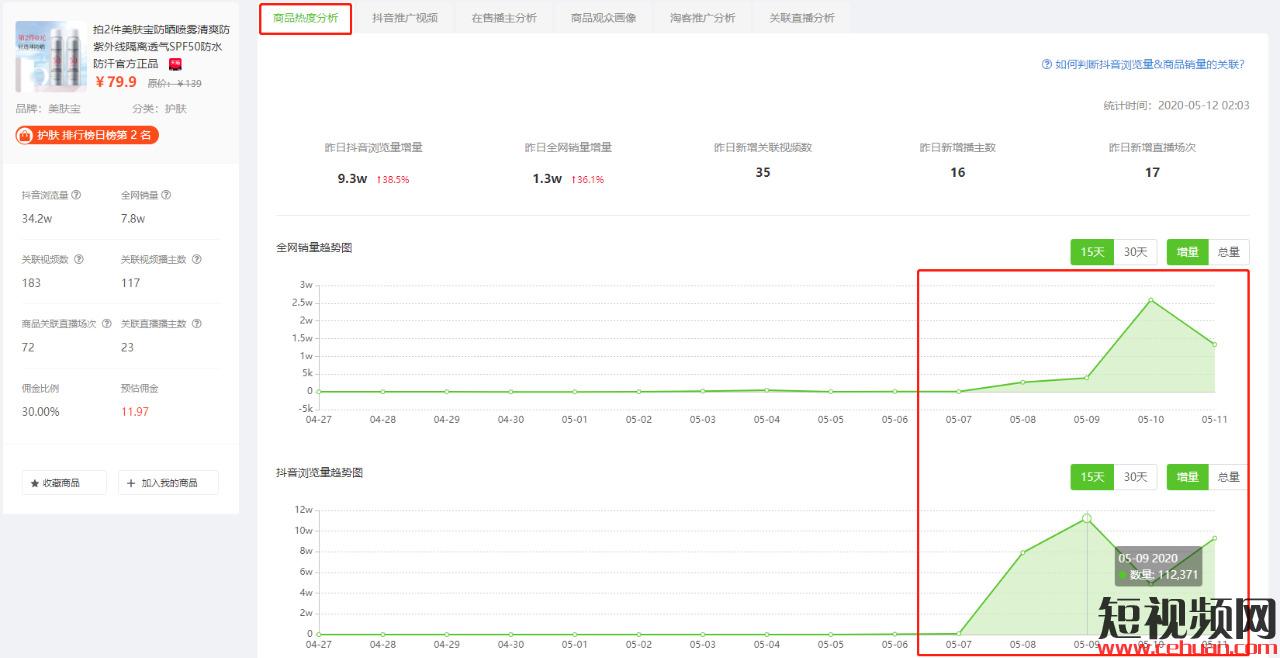Screen dimensions: 1280x658
Task: Select 30天 in the 全网销量趋势图 chart
Action: [x=1135, y=252]
